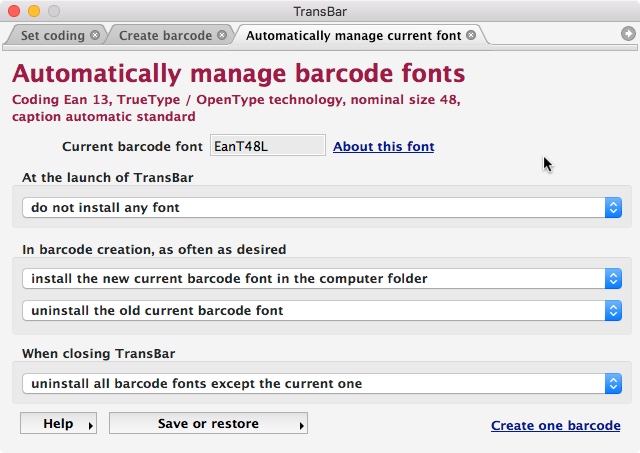Close the Create barcode tab
The image size is (640, 453).
(222, 35)
